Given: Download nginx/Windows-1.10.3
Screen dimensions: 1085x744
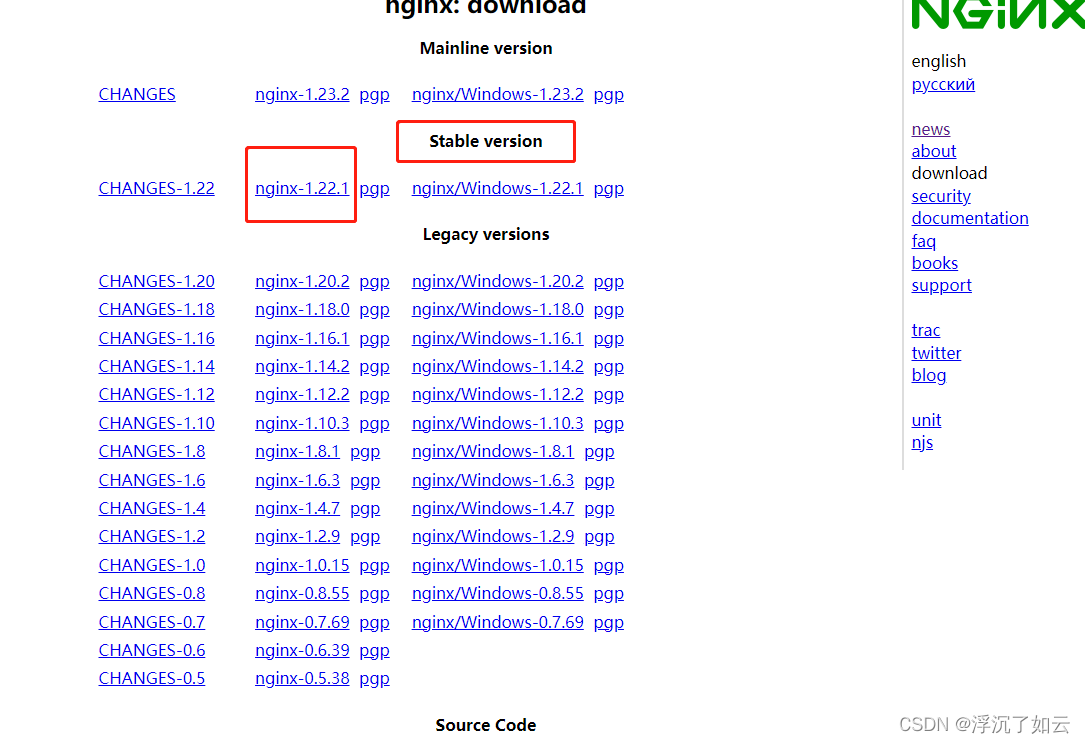Looking at the screenshot, I should point(498,423).
